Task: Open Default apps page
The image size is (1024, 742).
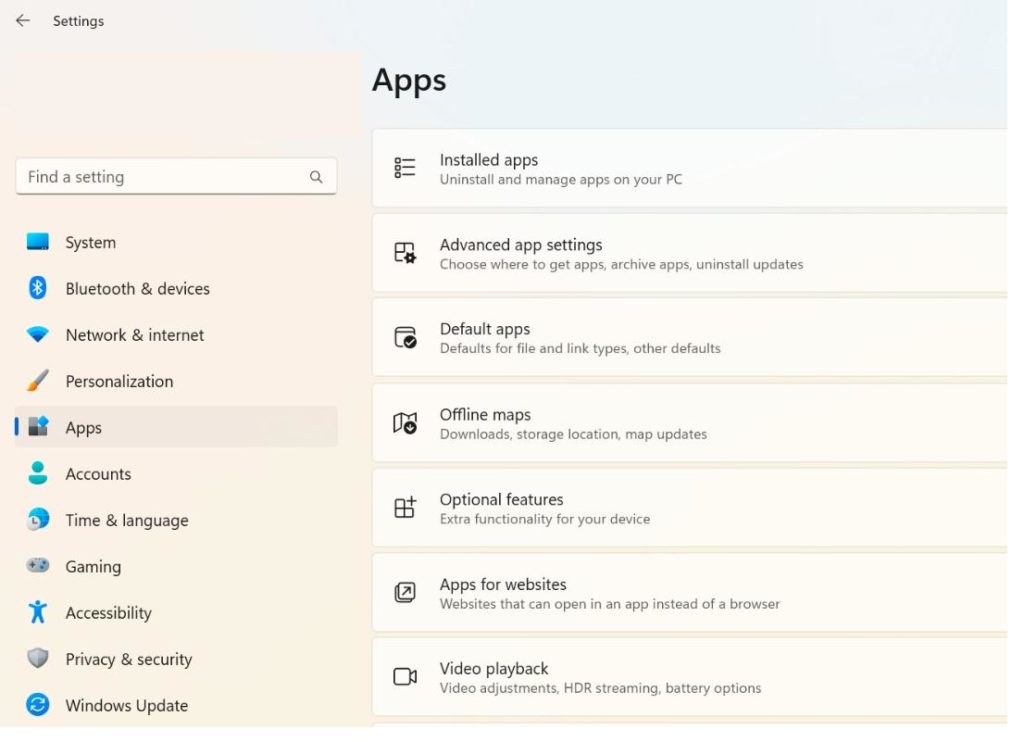Action: pyautogui.click(x=580, y=338)
